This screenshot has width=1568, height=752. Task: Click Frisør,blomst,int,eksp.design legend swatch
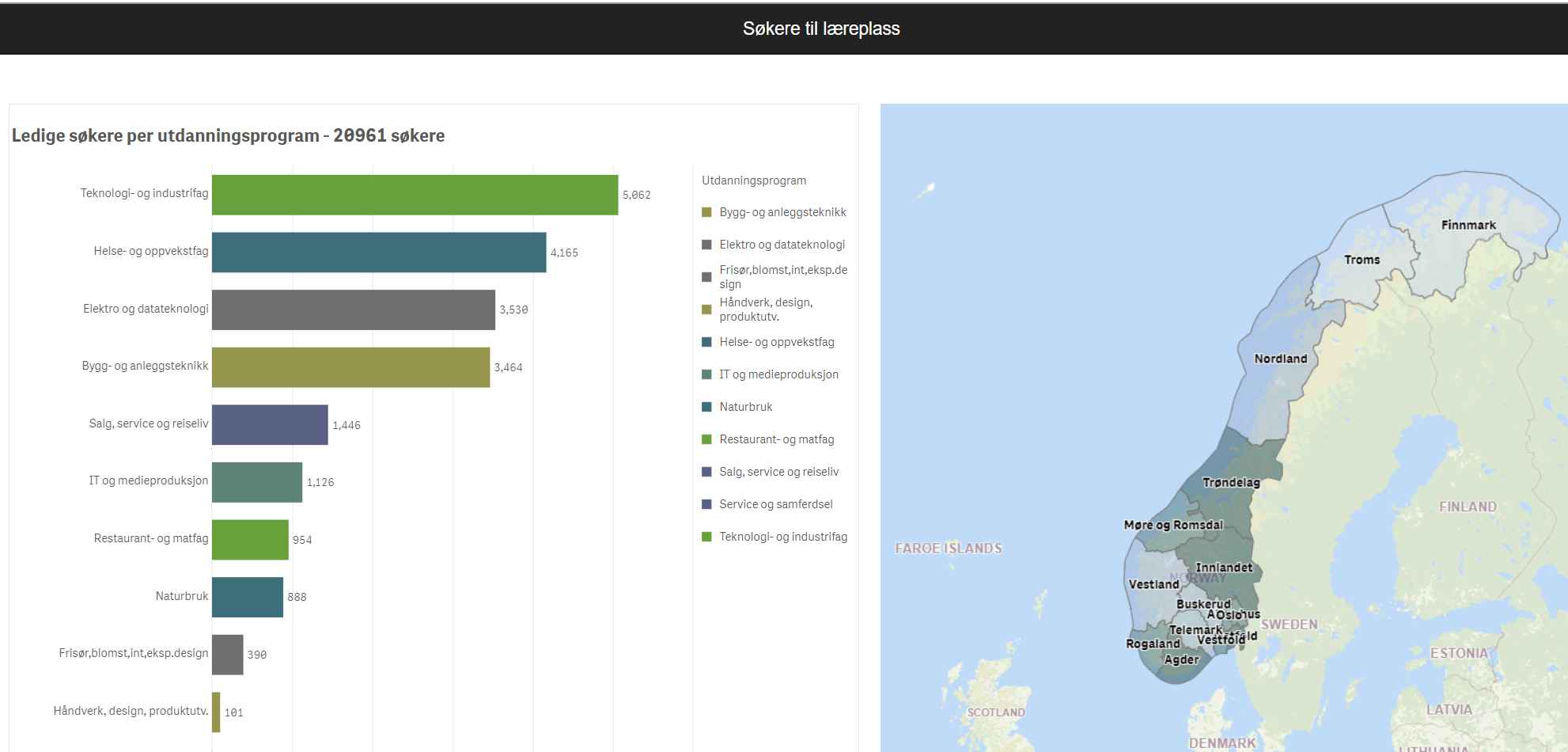(x=706, y=277)
